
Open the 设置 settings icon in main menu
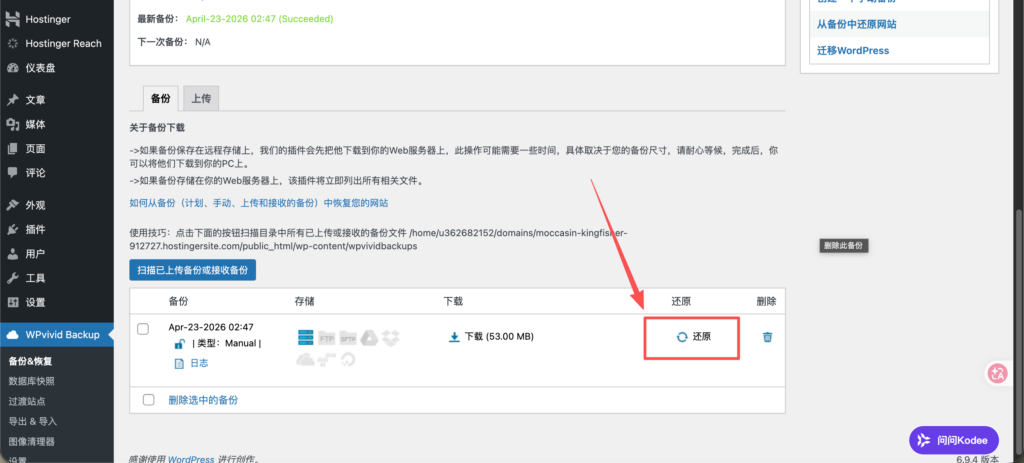tap(12, 302)
